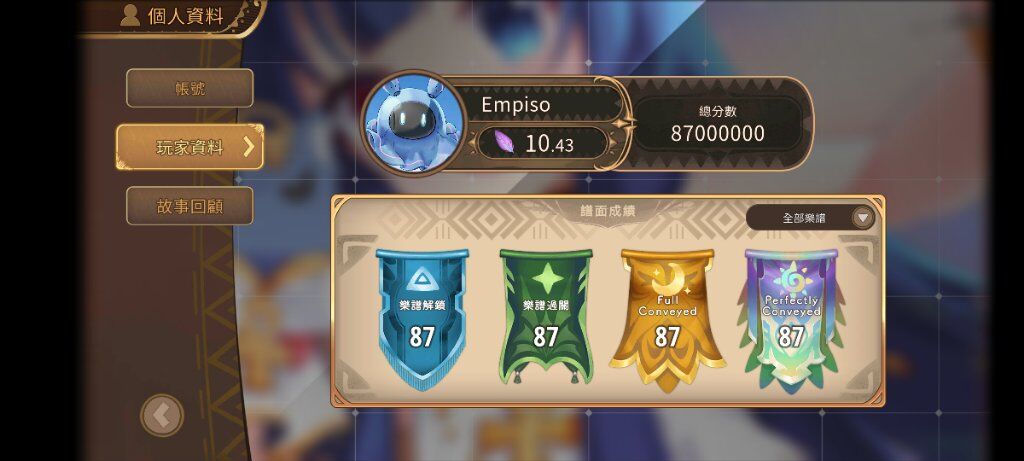Tap the purple crystal rating icon
Image resolution: width=1024 pixels, height=461 pixels.
click(504, 142)
